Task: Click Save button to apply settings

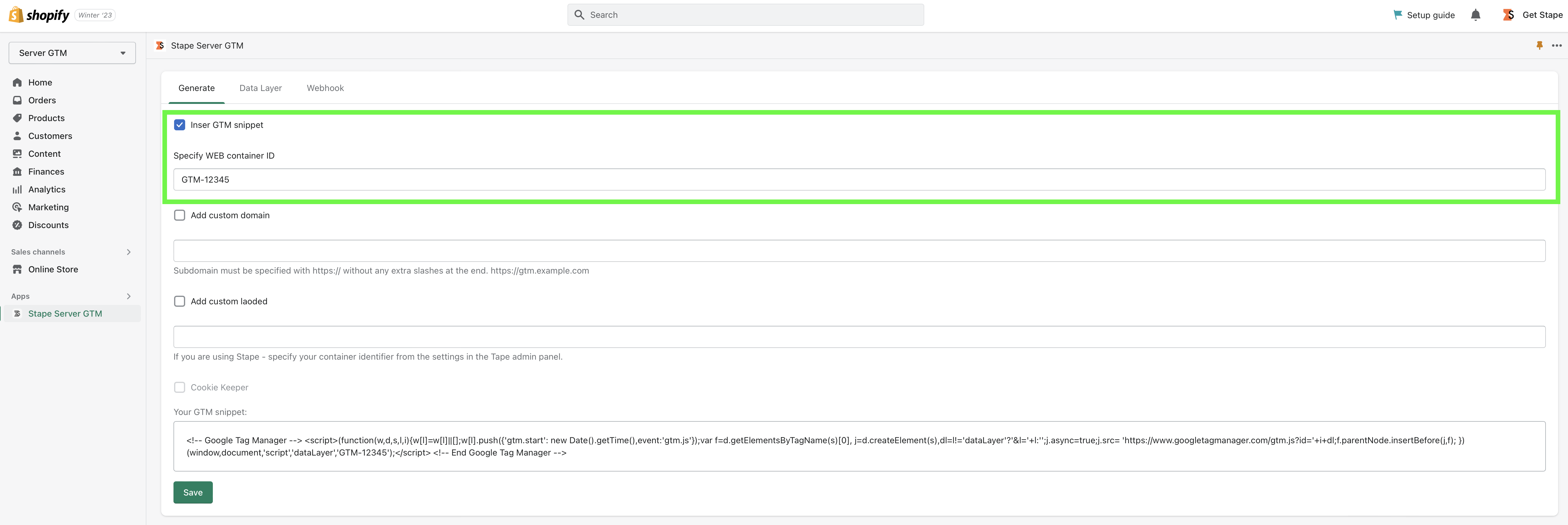Action: coord(192,491)
